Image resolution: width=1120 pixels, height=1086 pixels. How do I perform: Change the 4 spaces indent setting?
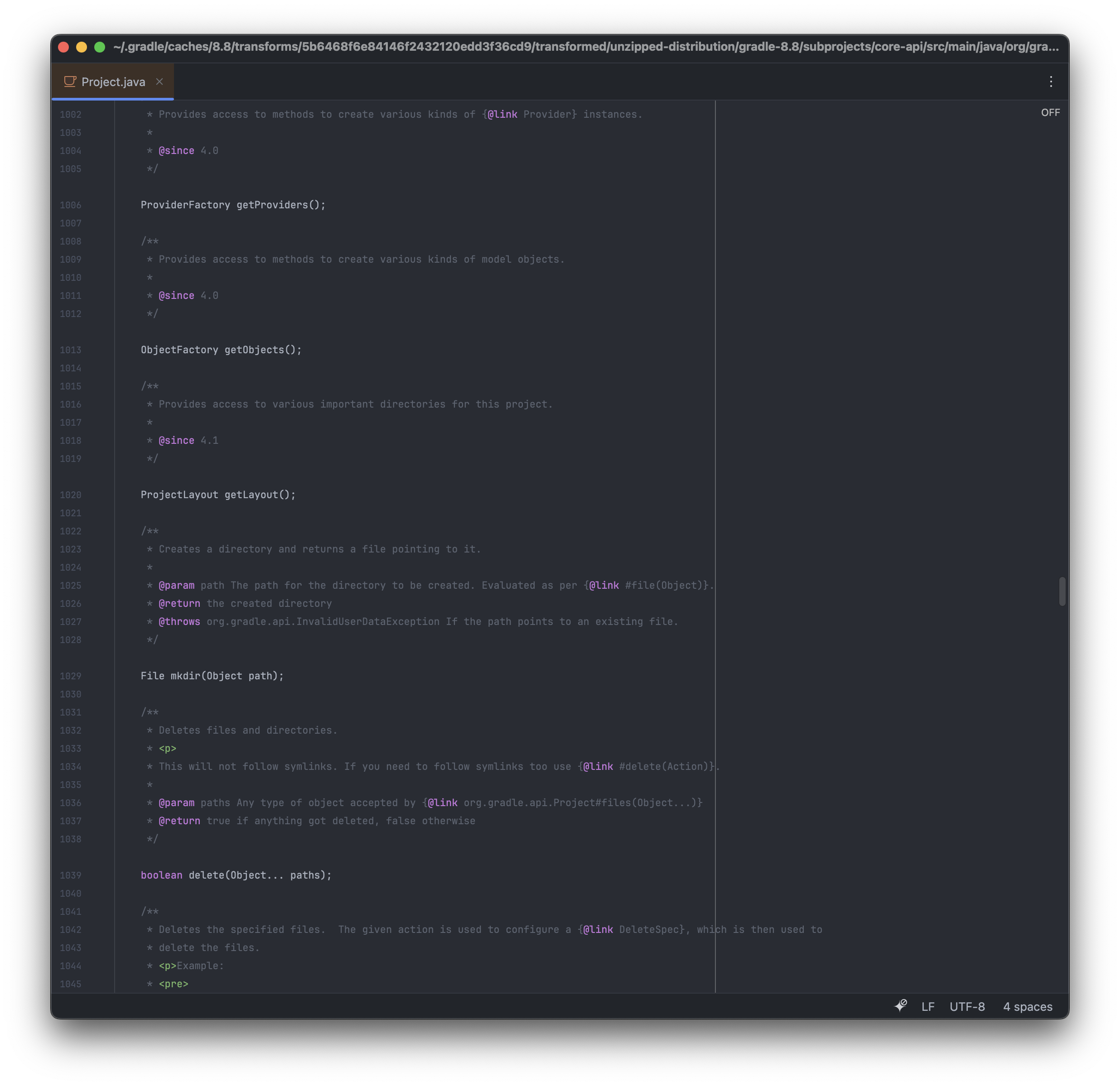1028,1007
